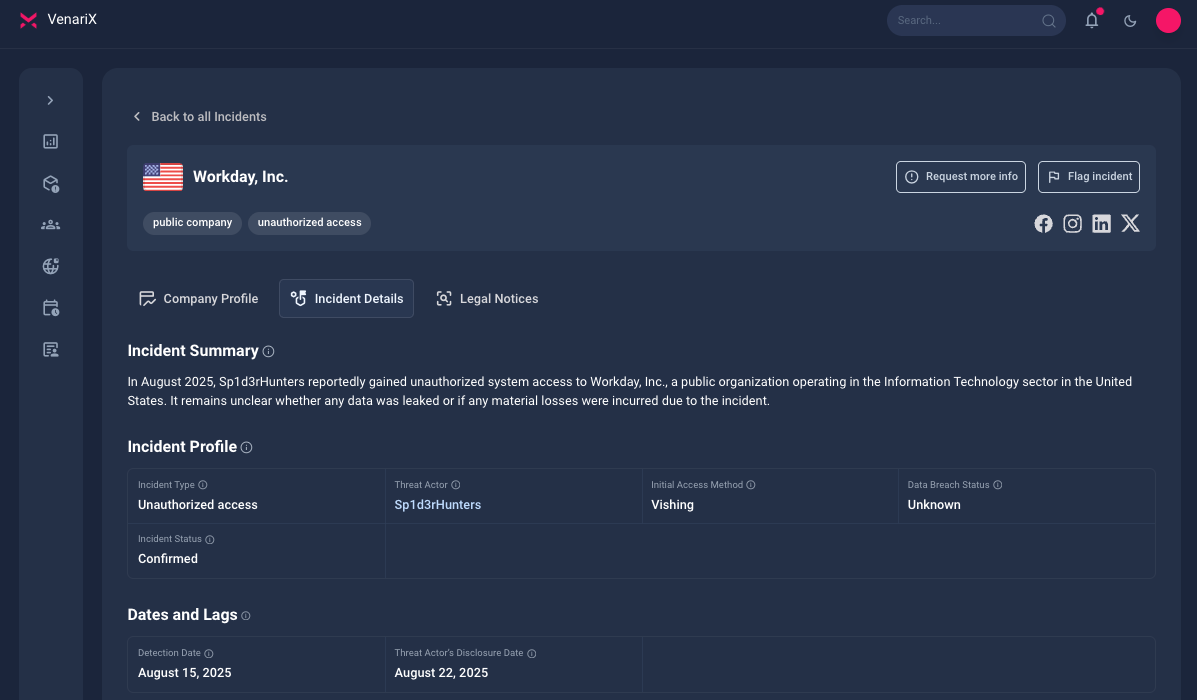Switch to the Legal Notices tab
This screenshot has width=1197, height=700.
coord(487,298)
